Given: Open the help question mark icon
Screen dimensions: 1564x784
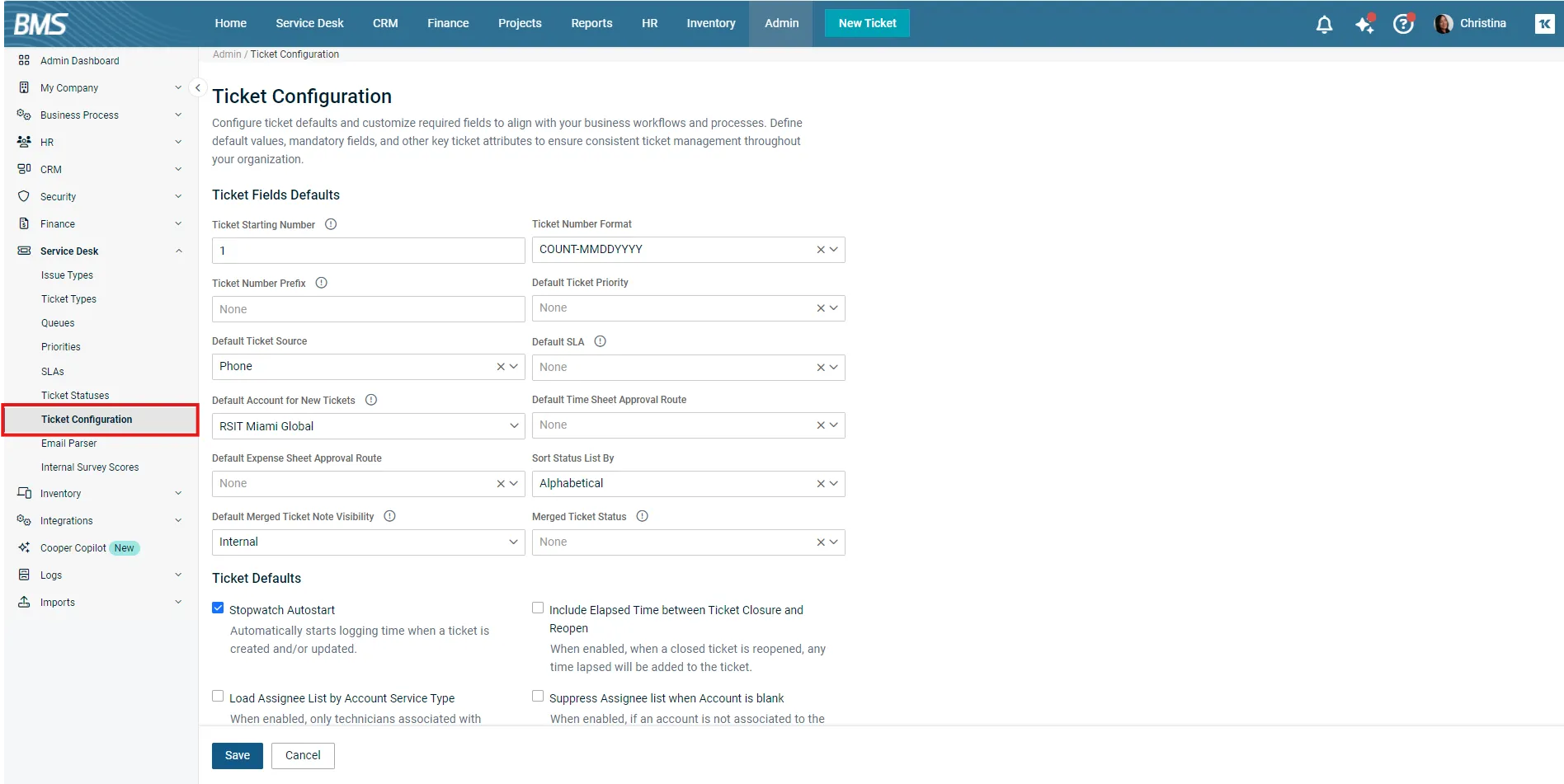Looking at the screenshot, I should 1403,24.
